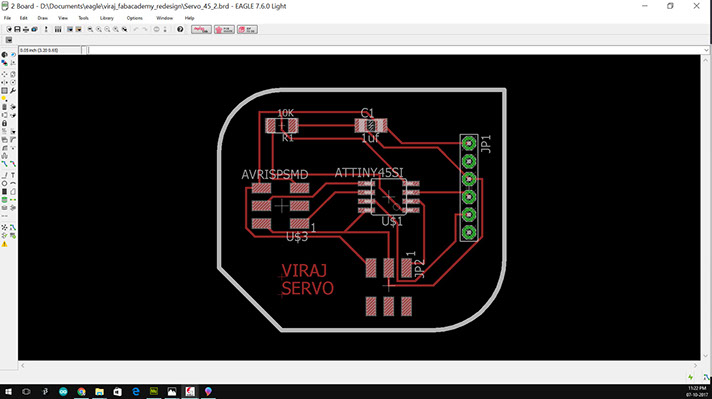Select the Rectangle tool
This screenshot has height=399, width=712.
pyautogui.click(x=5, y=192)
